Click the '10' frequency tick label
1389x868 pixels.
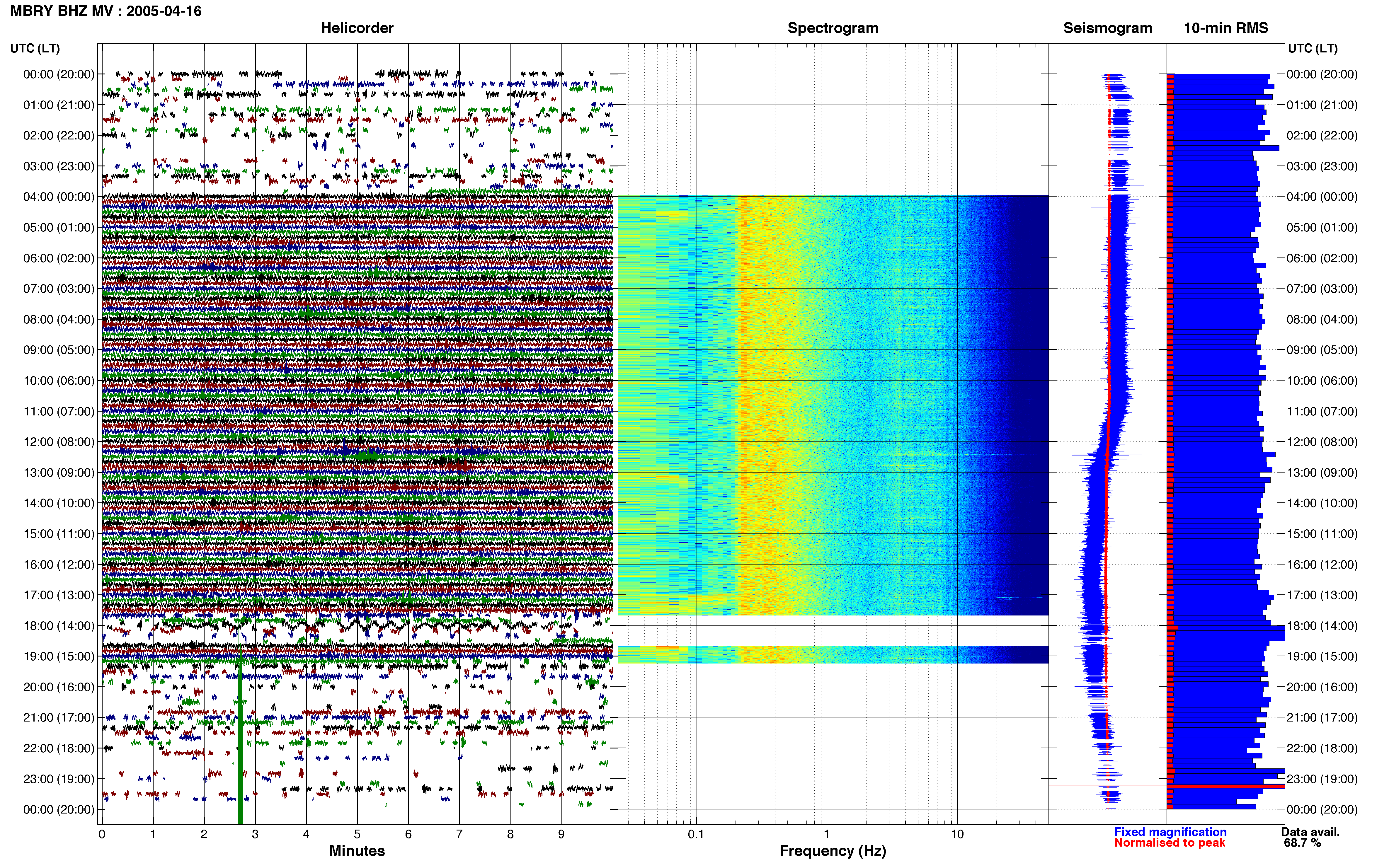click(957, 834)
